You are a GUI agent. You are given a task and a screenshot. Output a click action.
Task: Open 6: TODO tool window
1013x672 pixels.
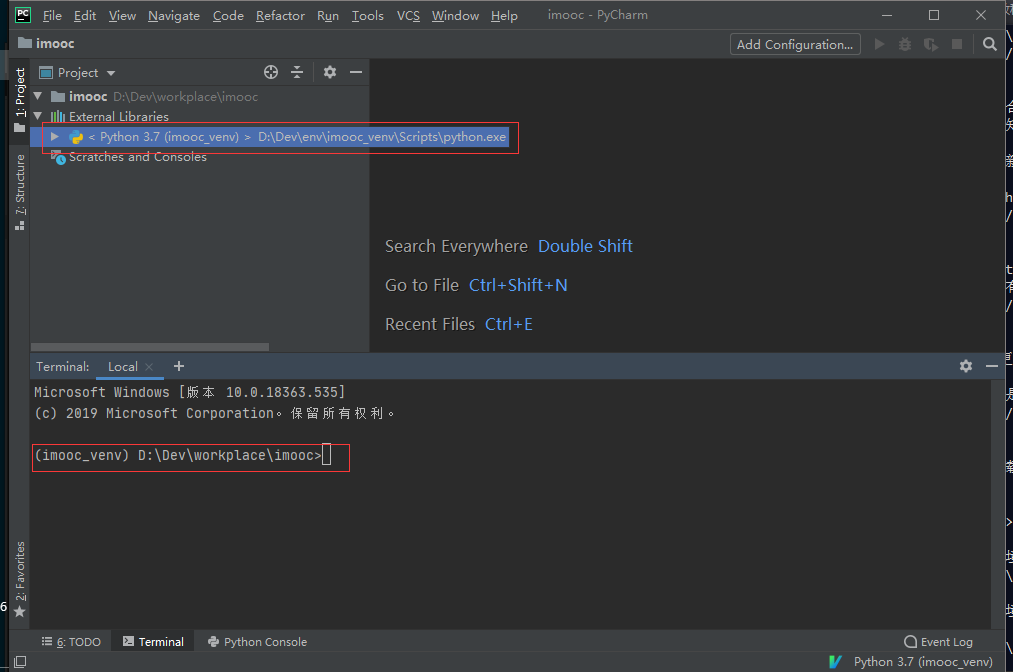(x=71, y=642)
